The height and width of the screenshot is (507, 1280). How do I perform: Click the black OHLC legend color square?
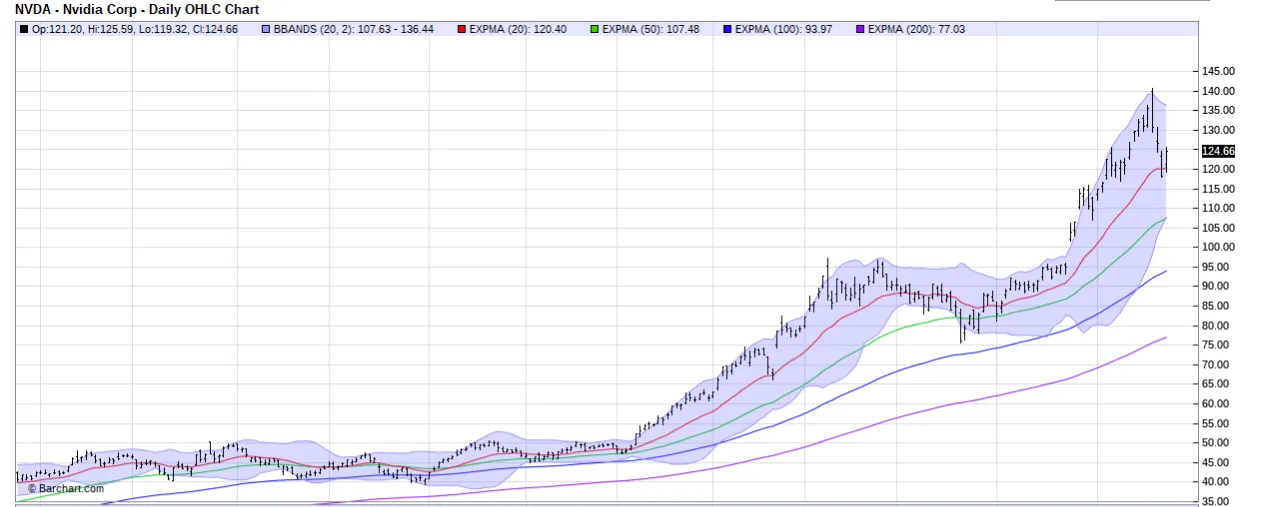tap(24, 29)
